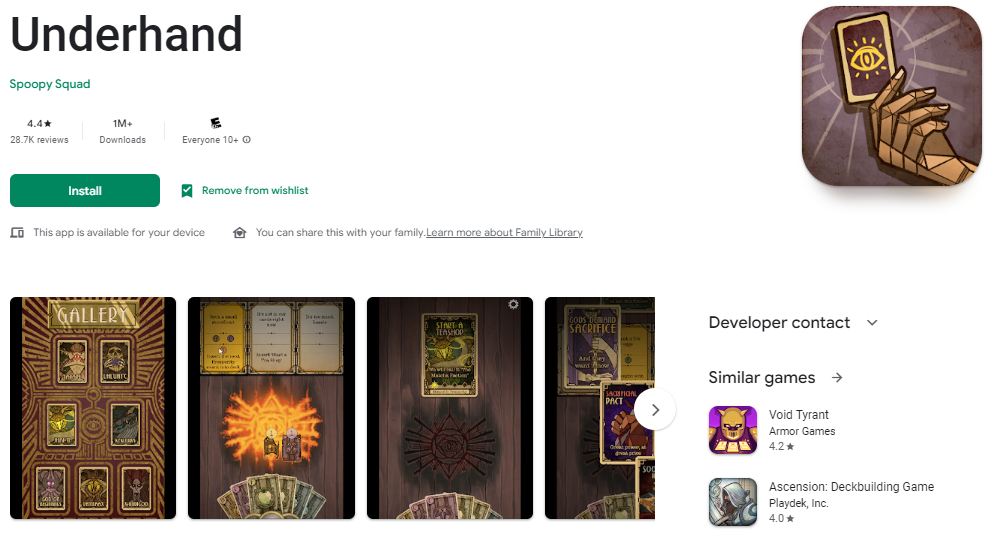This screenshot has height=533, width=987.
Task: Open the Gallery screenshot thumbnail
Action: (93, 408)
